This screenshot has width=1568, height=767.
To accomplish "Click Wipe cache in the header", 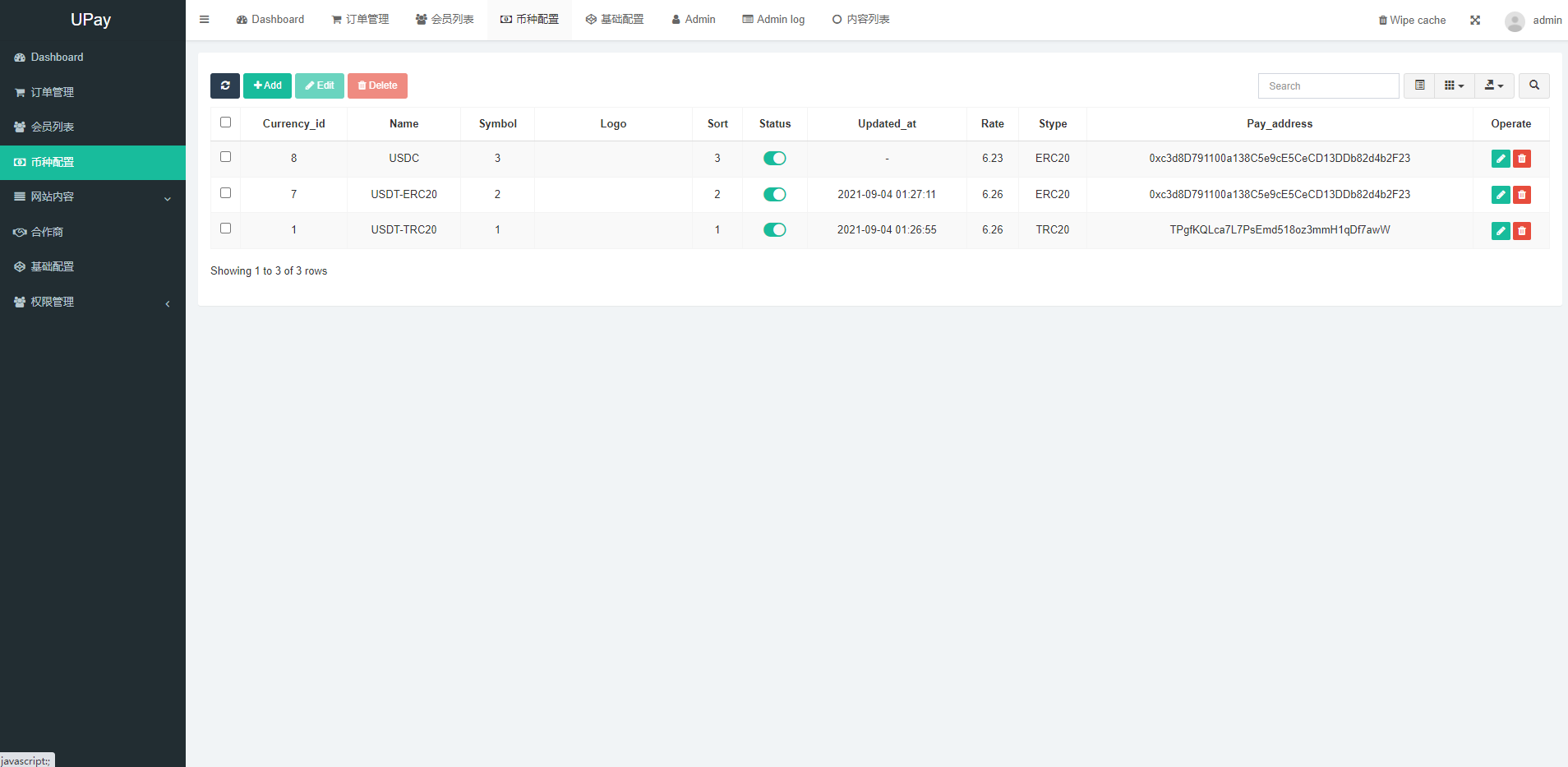I will (x=1412, y=21).
